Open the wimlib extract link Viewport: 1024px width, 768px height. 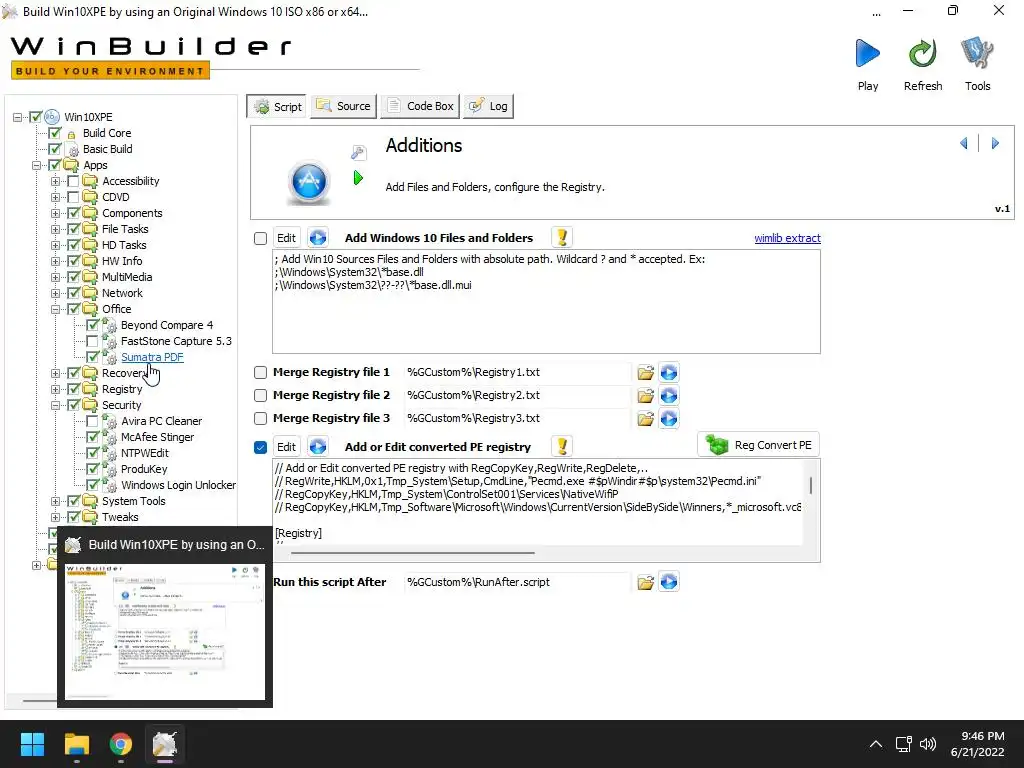787,238
